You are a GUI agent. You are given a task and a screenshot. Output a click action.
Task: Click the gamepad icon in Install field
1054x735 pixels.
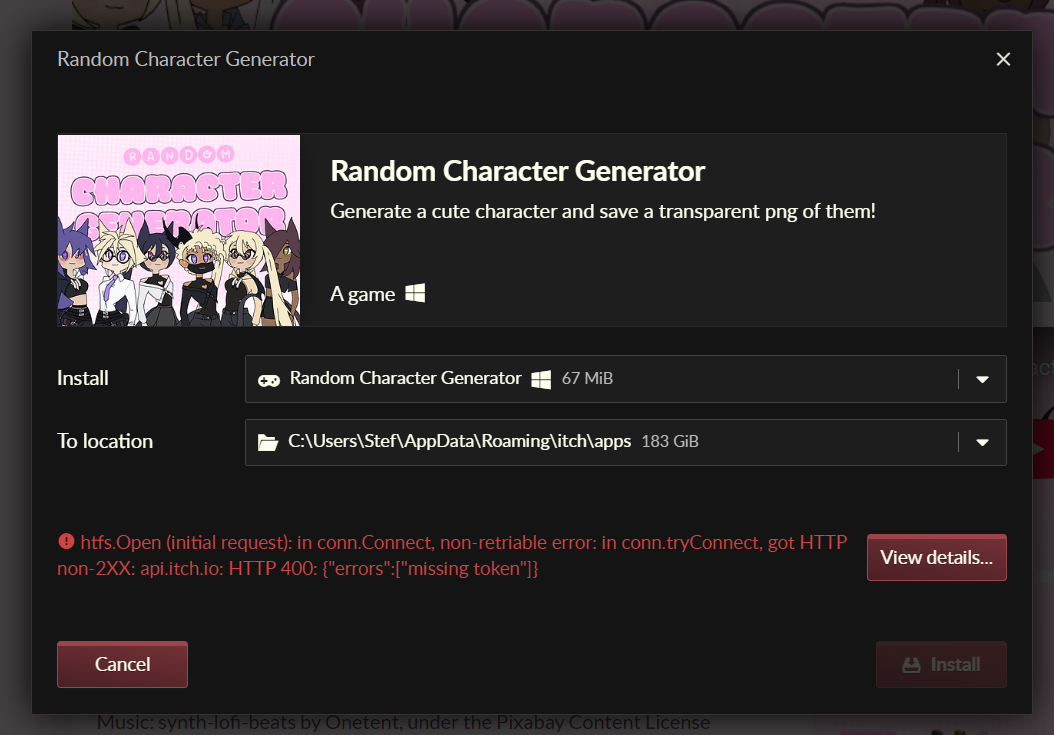click(x=269, y=380)
